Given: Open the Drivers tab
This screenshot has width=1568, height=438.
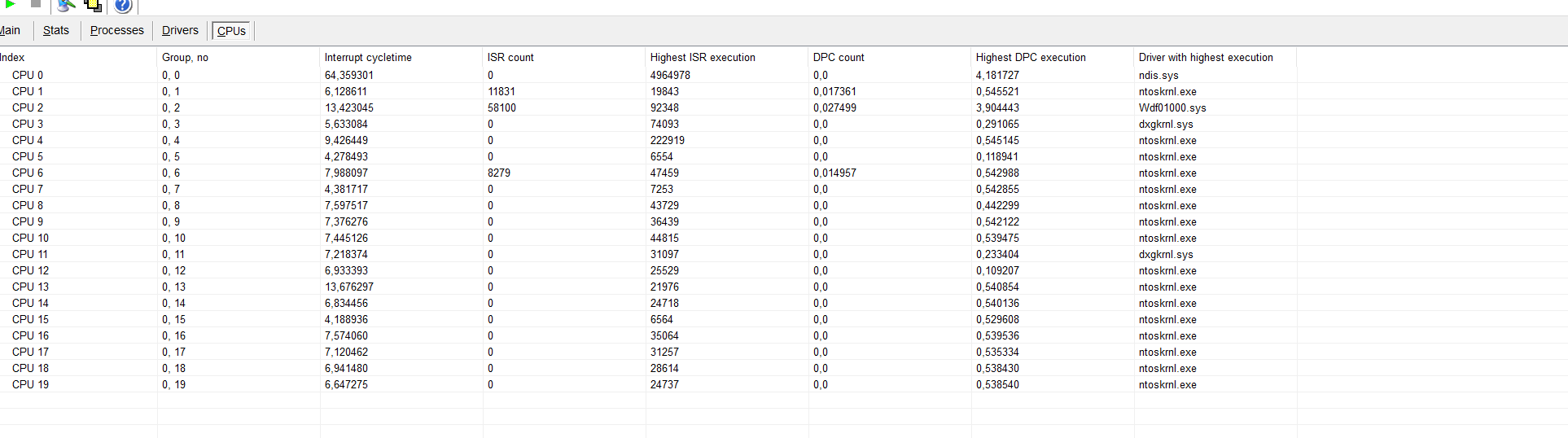Looking at the screenshot, I should click(180, 31).
